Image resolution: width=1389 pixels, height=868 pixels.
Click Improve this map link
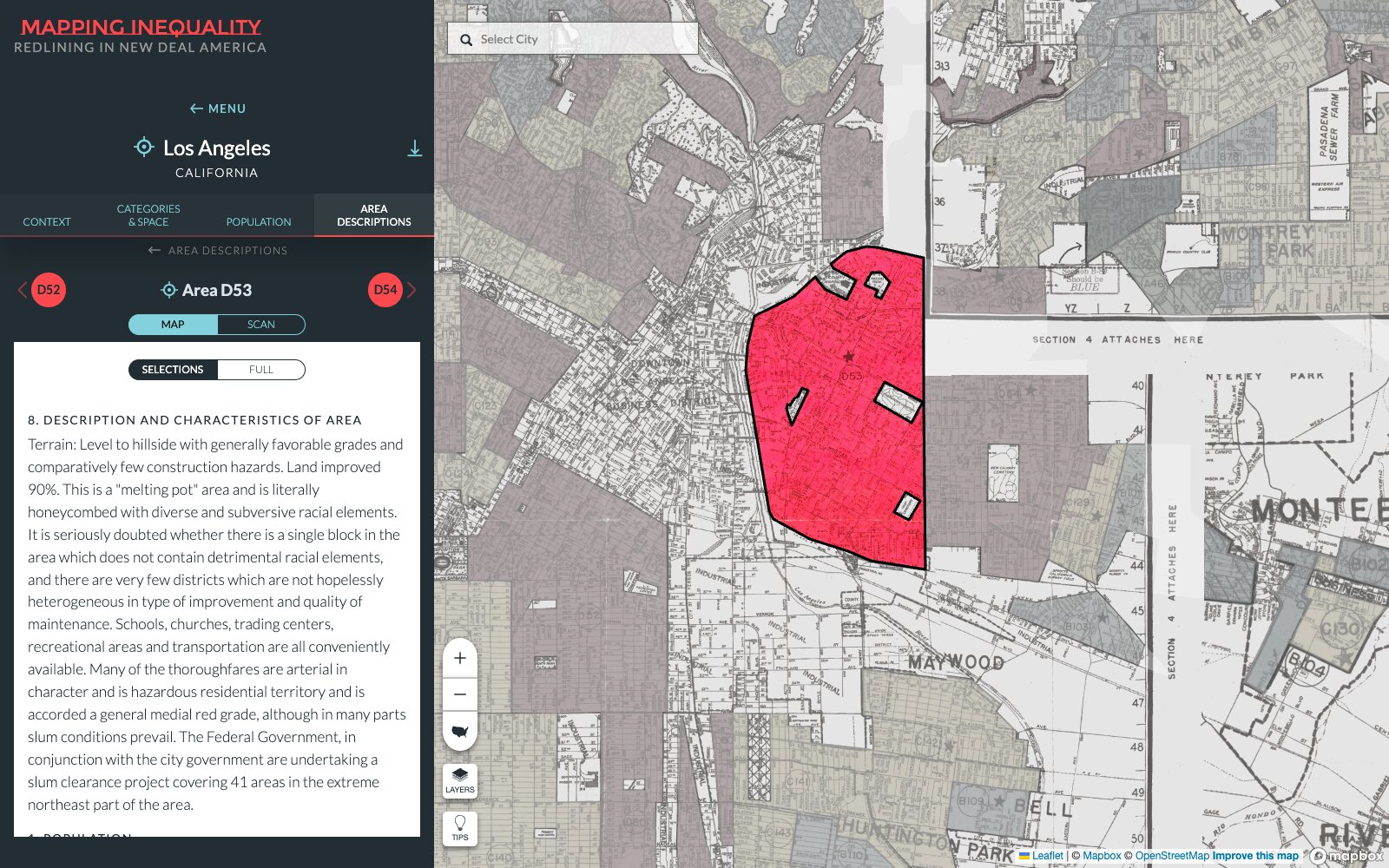[x=1255, y=856]
